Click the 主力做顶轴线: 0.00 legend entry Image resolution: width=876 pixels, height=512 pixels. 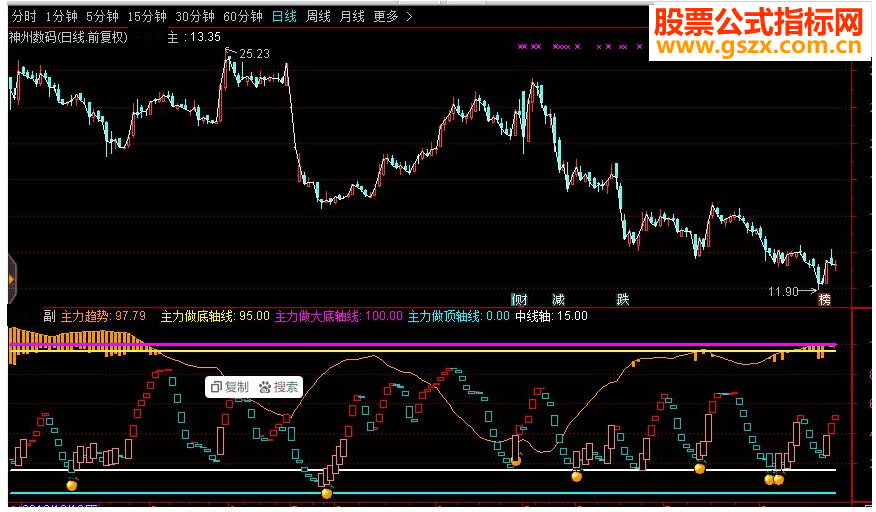coord(459,316)
